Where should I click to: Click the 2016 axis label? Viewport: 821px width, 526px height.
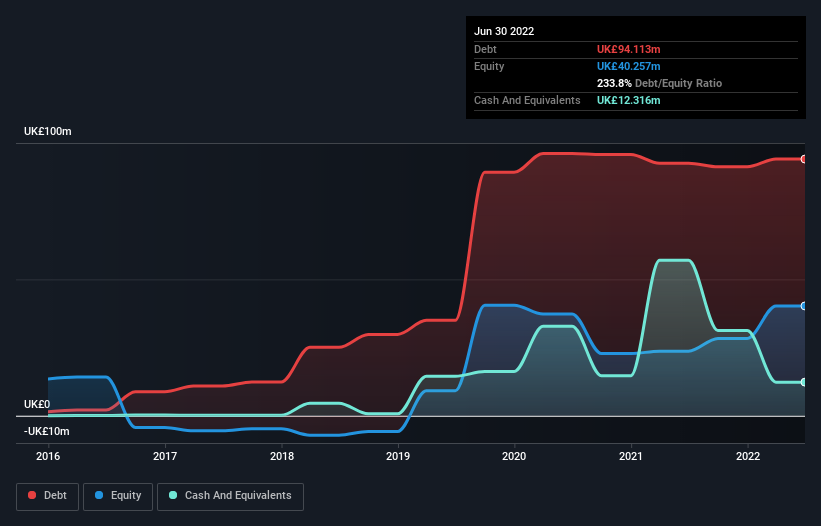48,456
